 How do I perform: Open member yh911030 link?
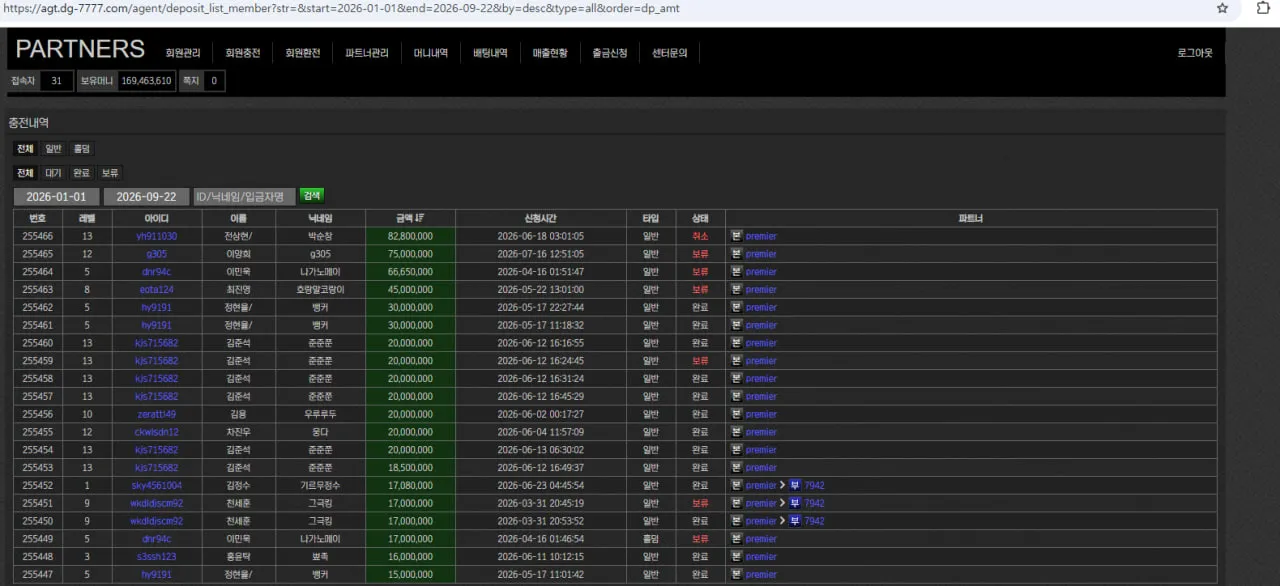157,236
